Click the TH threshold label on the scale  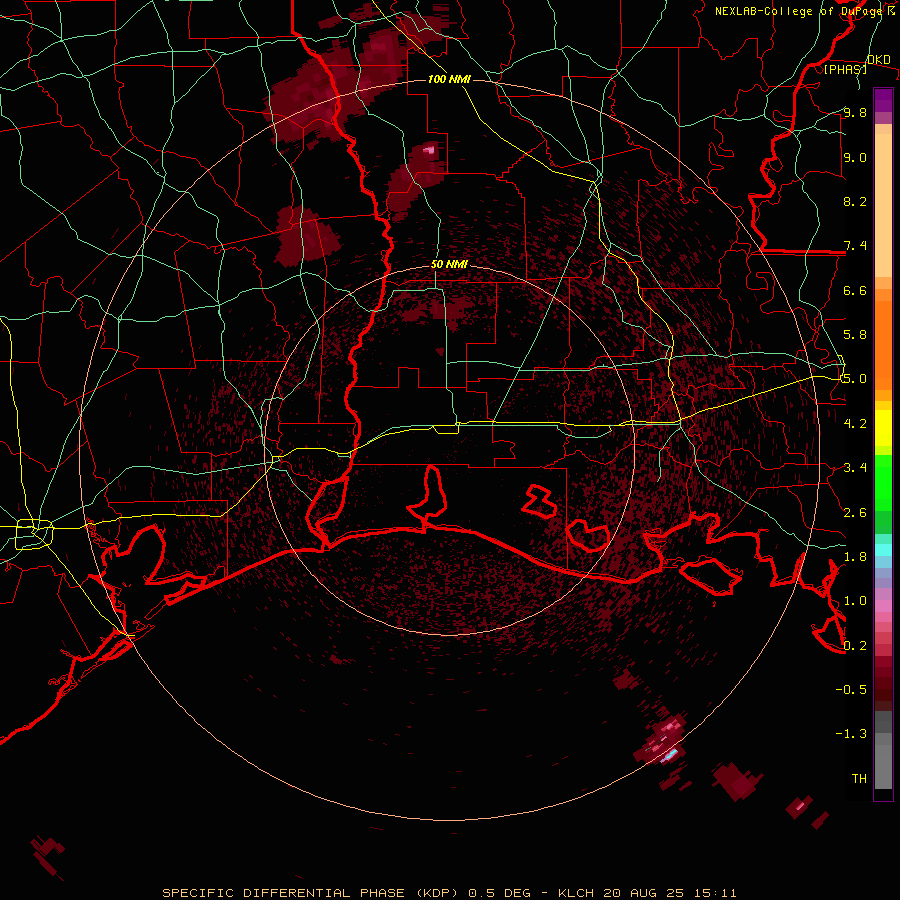pyautogui.click(x=859, y=779)
